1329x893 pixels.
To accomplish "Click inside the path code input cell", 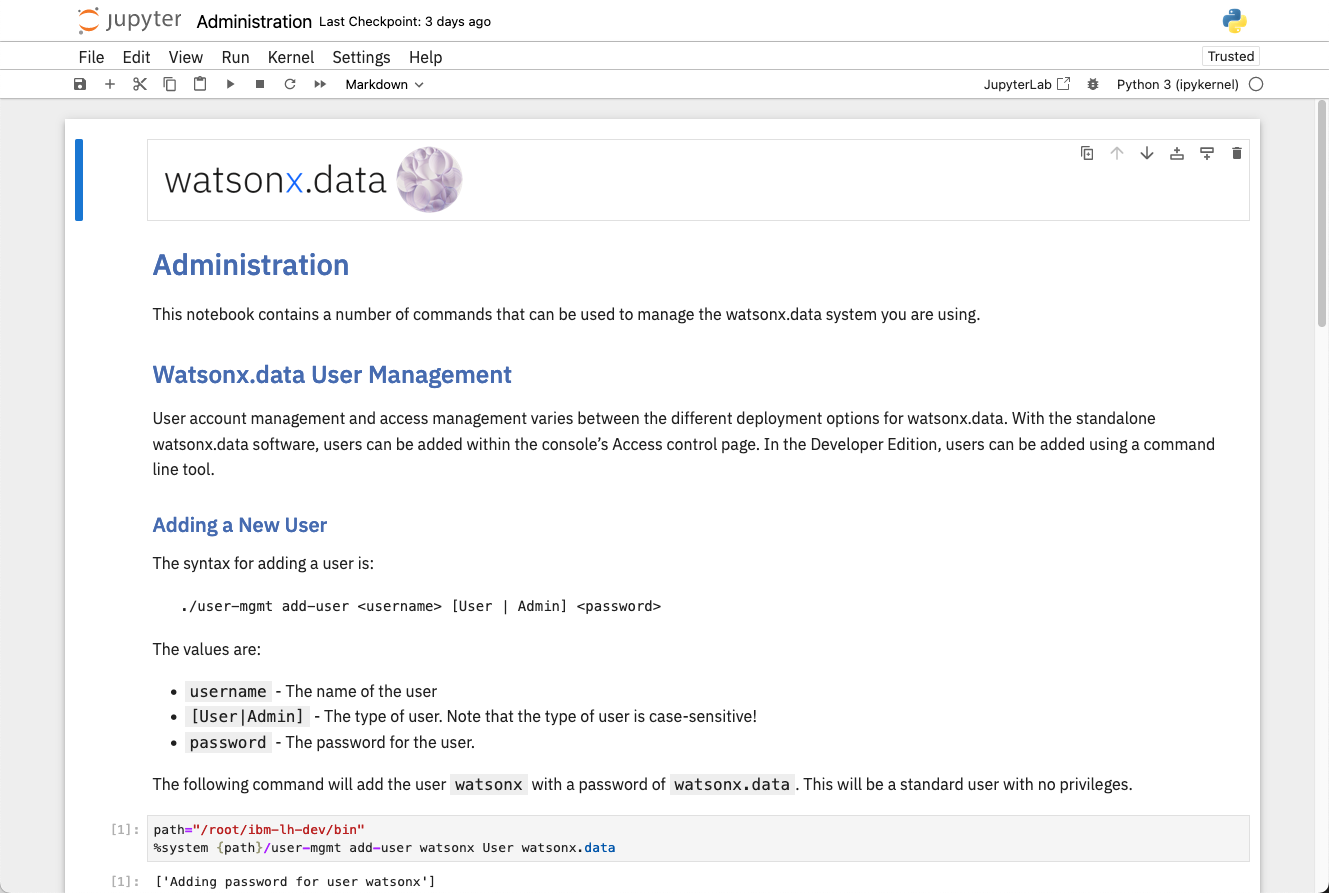I will [x=698, y=838].
